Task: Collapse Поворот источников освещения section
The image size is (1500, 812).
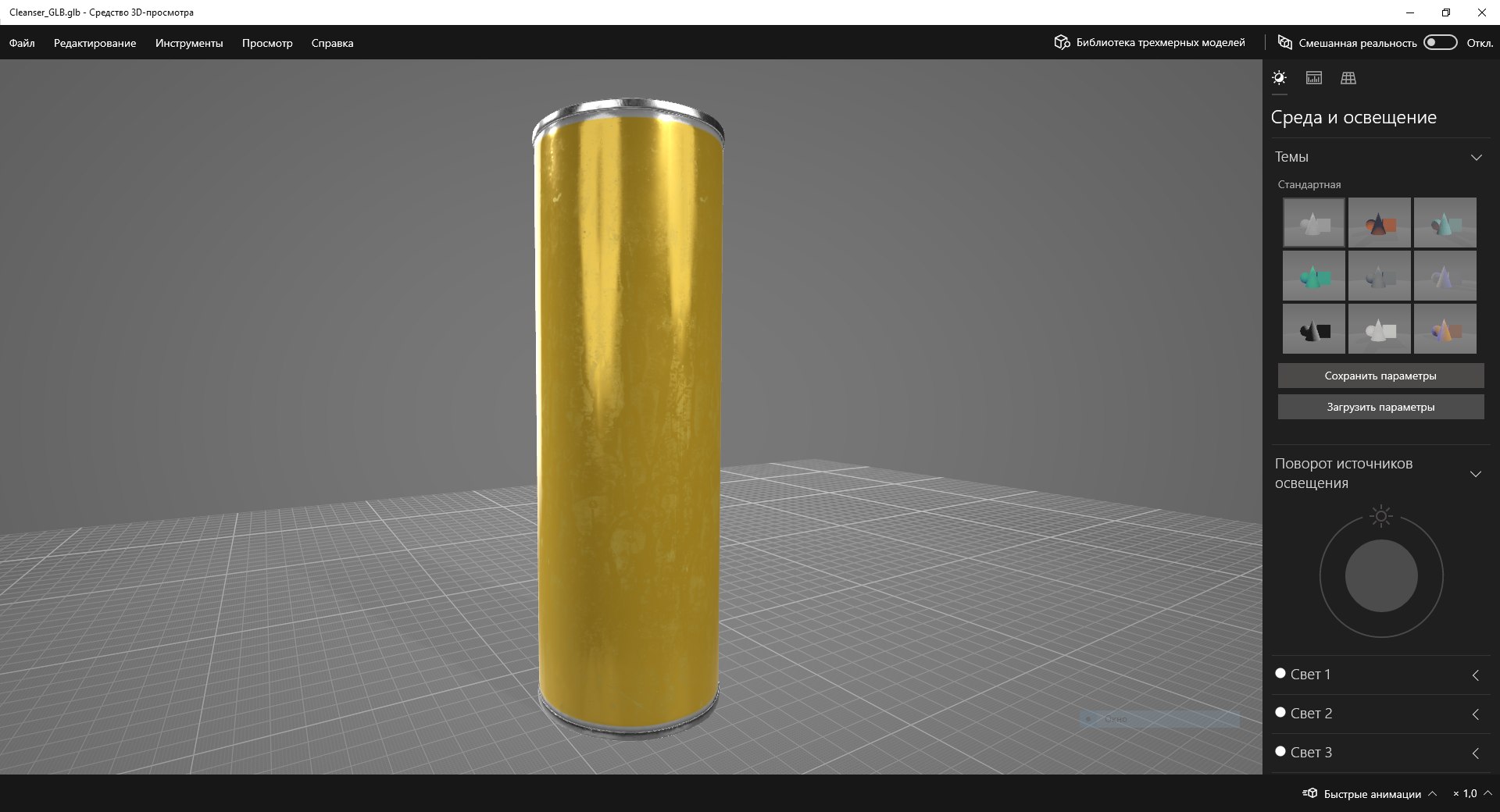Action: (x=1476, y=473)
